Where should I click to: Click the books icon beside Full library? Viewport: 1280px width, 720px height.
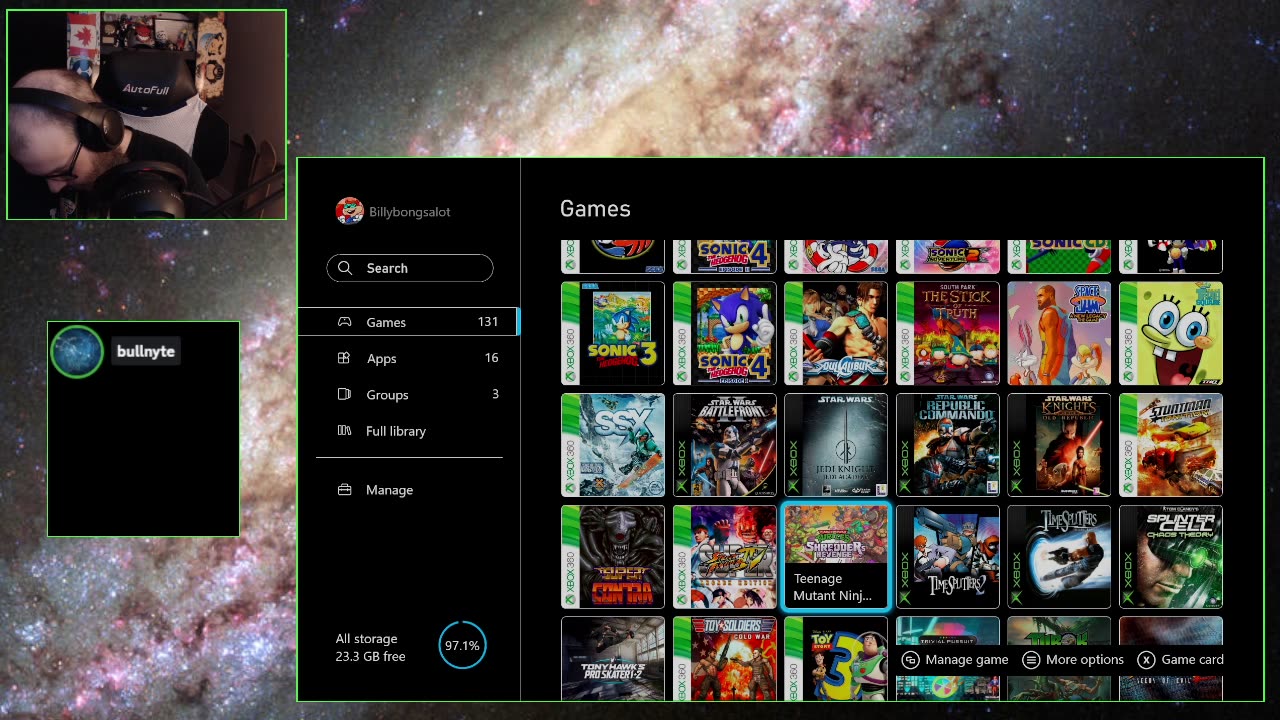pyautogui.click(x=344, y=431)
